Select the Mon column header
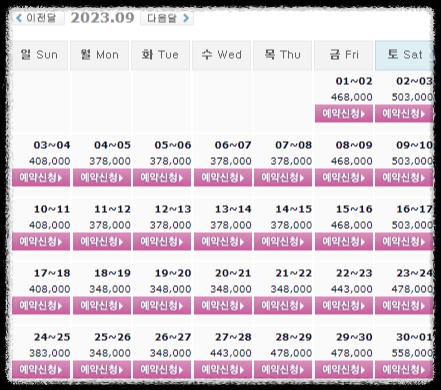 point(99,55)
